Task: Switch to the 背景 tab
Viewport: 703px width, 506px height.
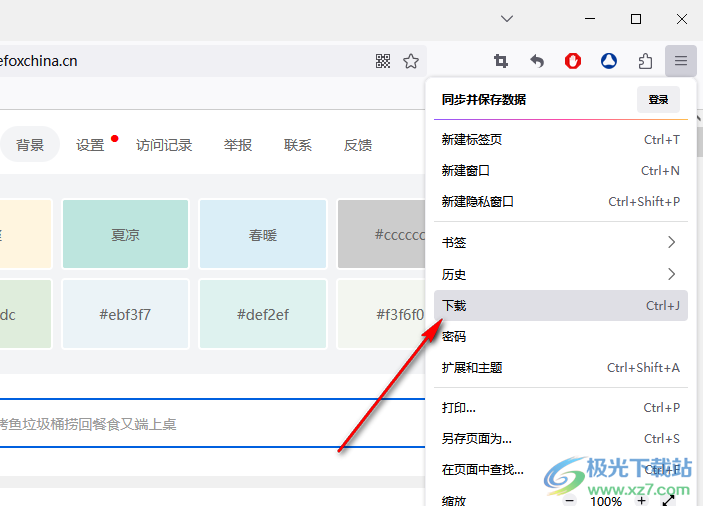Action: click(x=30, y=145)
